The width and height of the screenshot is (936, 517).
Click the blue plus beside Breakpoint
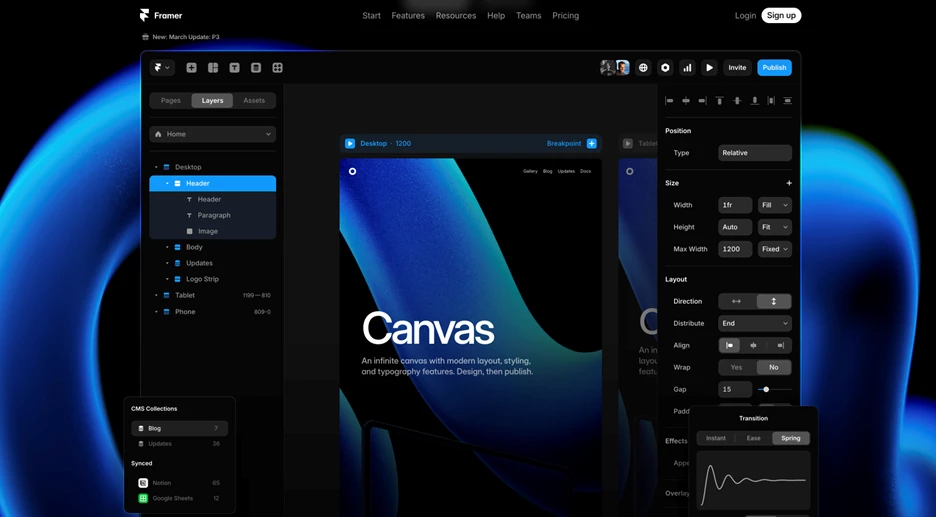tap(592, 143)
